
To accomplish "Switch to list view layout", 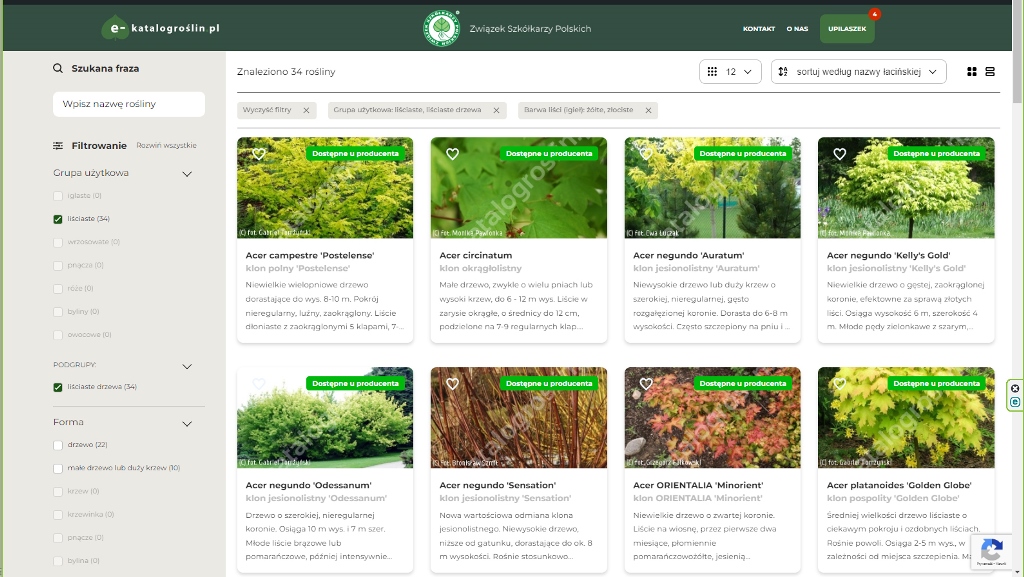I will pyautogui.click(x=990, y=72).
